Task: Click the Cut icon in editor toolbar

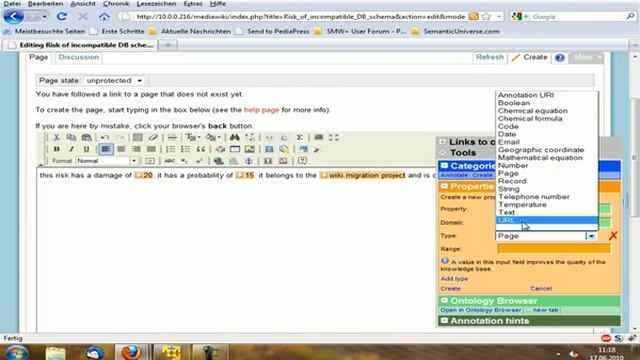Action: 56,138
